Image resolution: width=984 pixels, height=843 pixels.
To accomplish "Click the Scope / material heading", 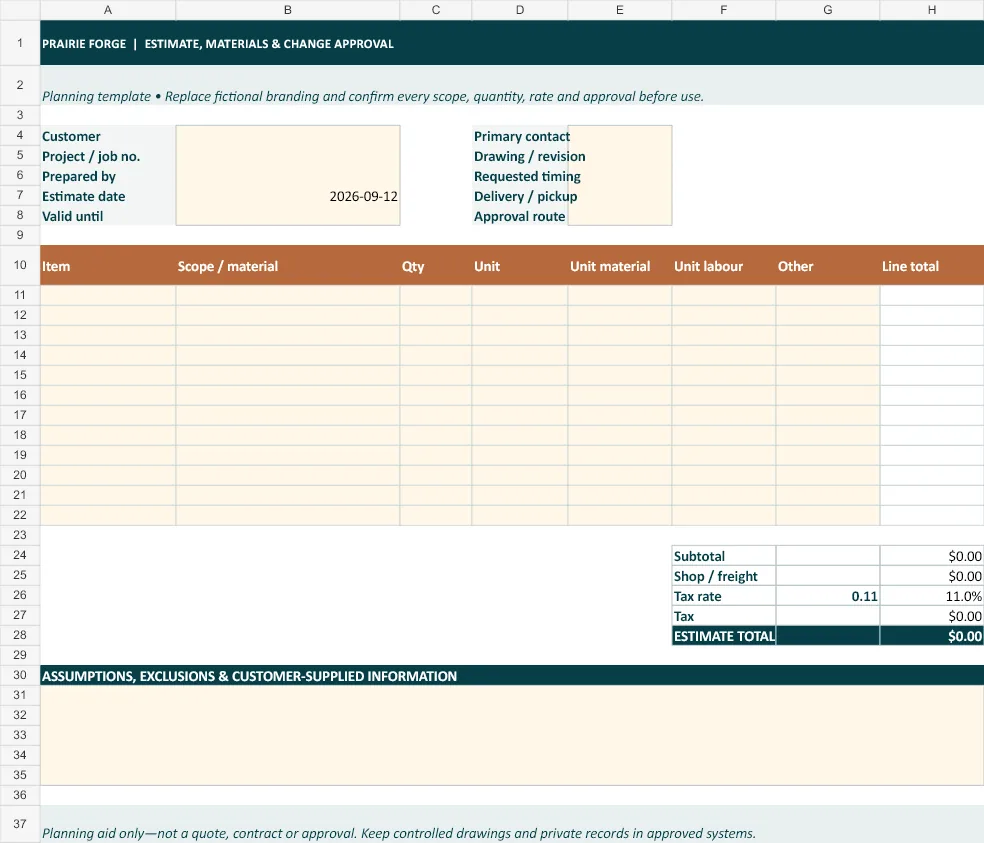I will coord(287,266).
